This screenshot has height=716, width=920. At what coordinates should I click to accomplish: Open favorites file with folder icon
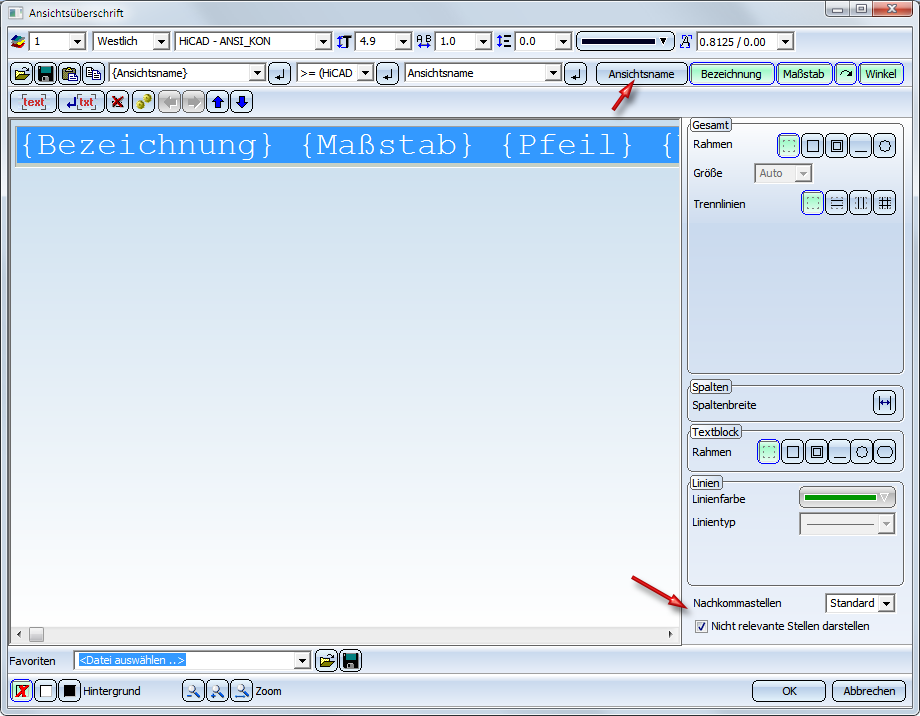tap(327, 661)
